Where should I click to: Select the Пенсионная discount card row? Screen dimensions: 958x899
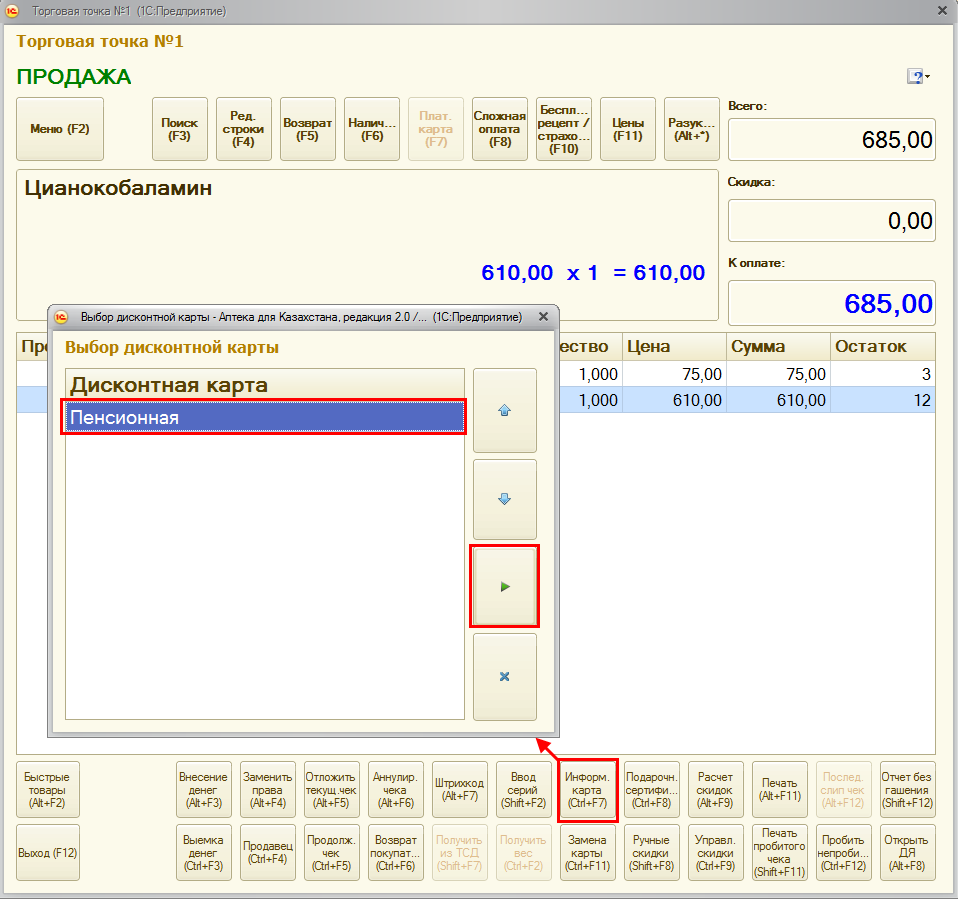pos(265,417)
